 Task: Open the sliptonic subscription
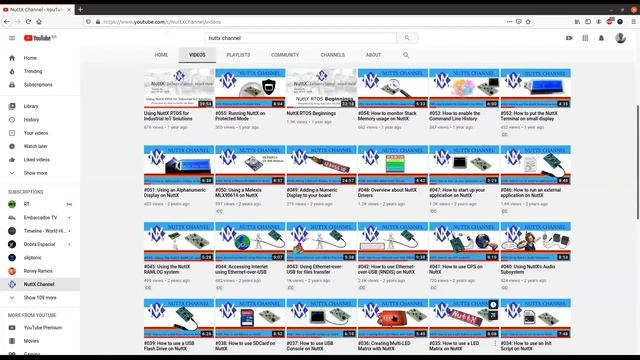pyautogui.click(x=40, y=258)
